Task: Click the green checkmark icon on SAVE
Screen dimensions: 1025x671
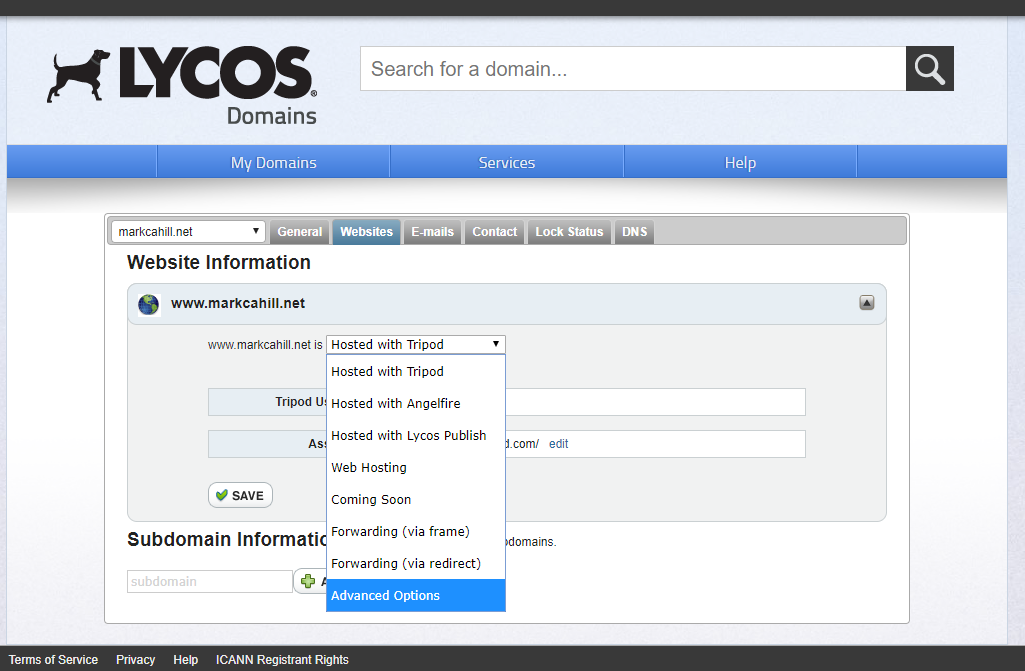Action: pos(221,494)
